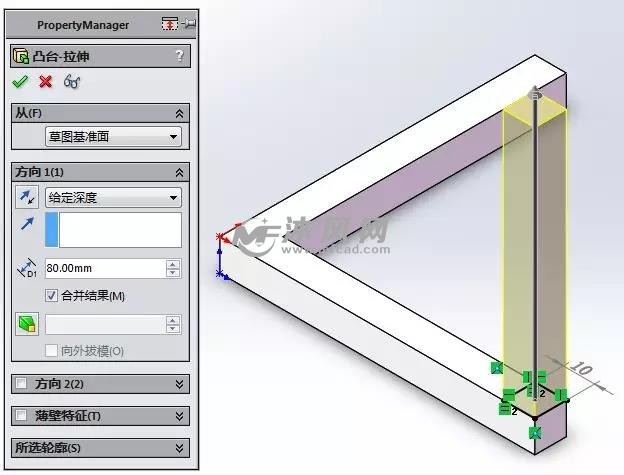Expand the 所选轮廓(S) section
This screenshot has width=624, height=475.
pos(100,448)
